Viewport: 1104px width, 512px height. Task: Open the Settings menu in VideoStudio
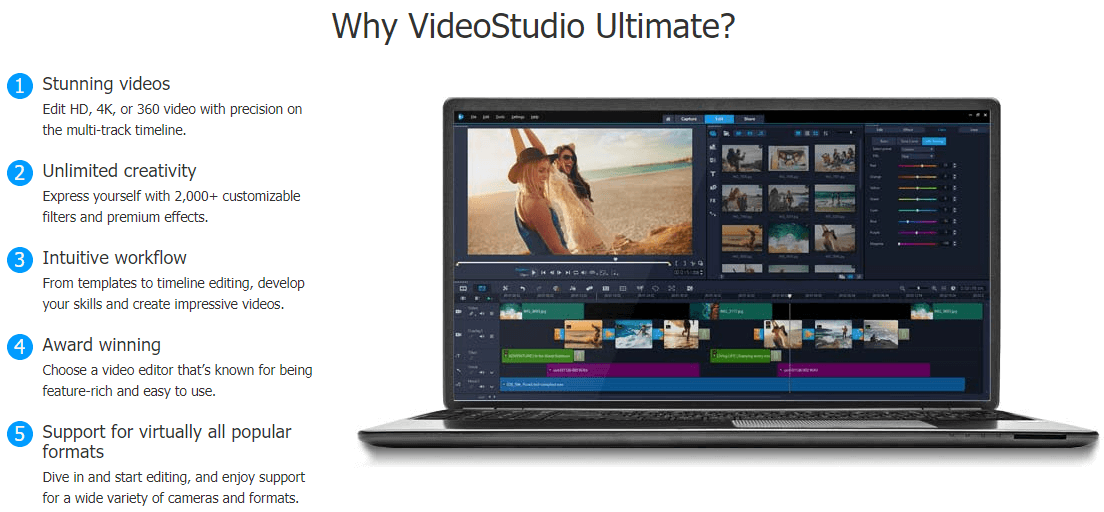tap(518, 117)
